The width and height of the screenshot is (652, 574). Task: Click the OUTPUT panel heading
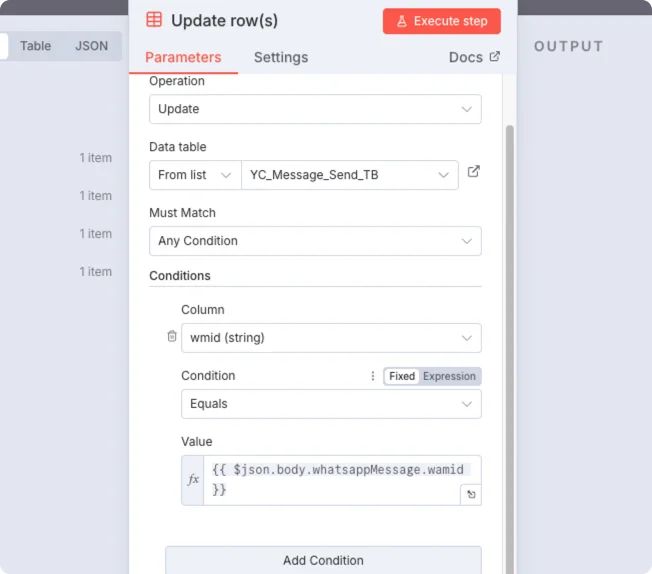pyautogui.click(x=568, y=46)
